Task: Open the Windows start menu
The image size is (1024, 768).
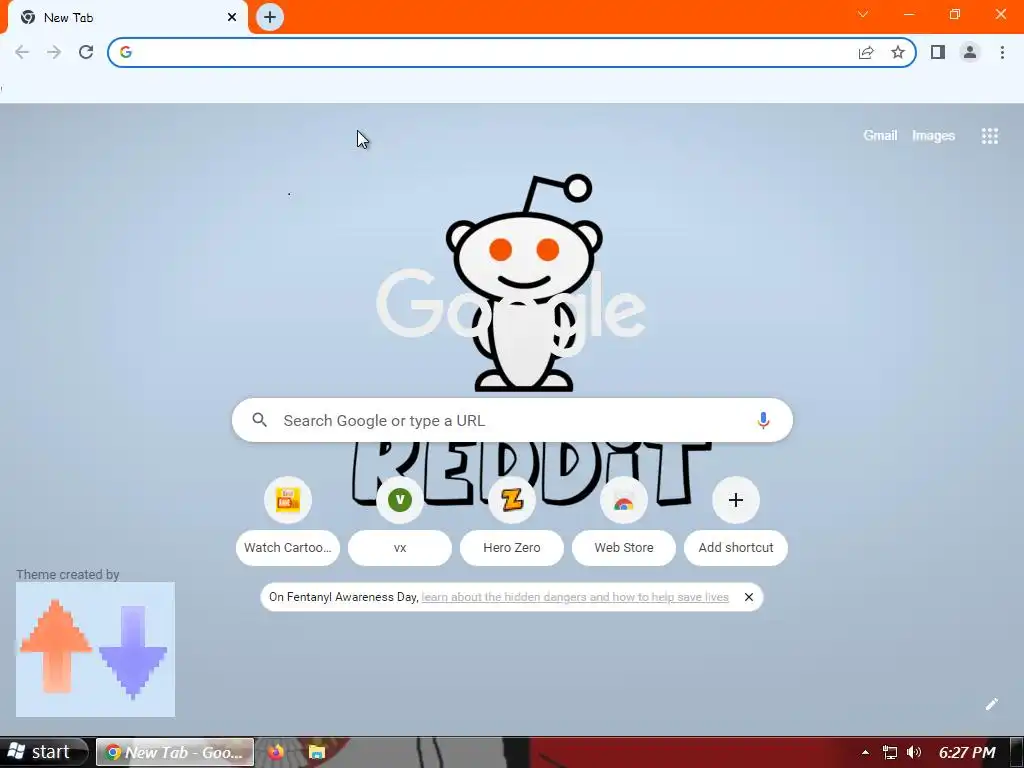Action: (44, 752)
